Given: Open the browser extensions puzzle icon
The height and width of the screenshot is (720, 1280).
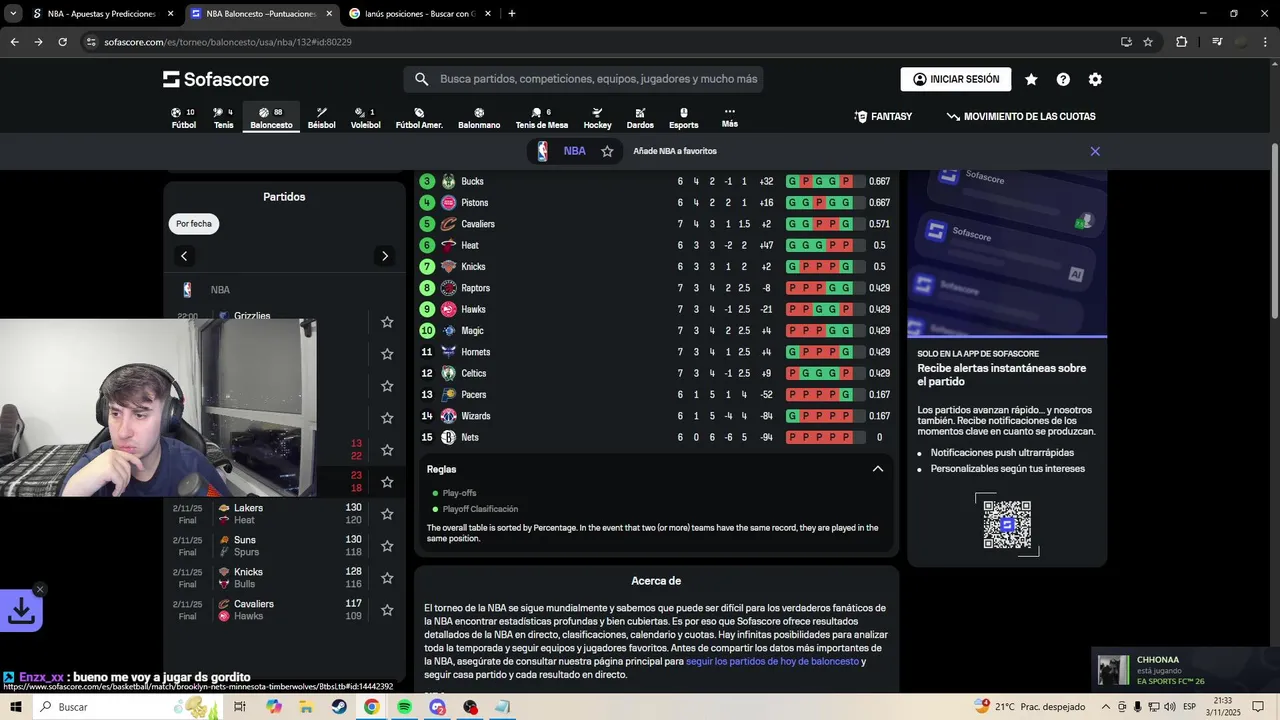Looking at the screenshot, I should tap(1181, 42).
